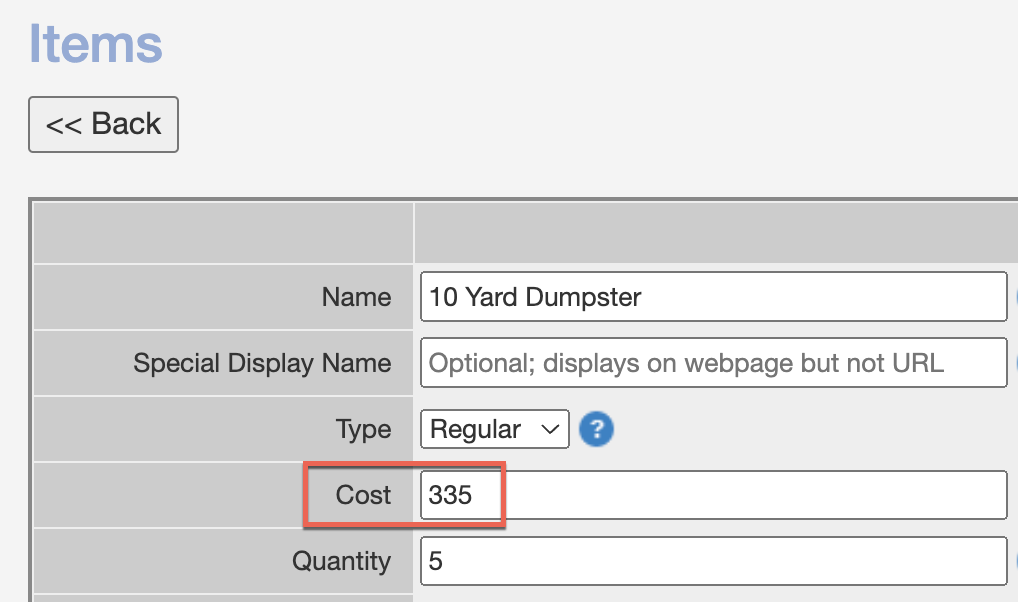Viewport: 1018px width, 602px height.
Task: Go back using the << Back button
Action: [x=103, y=124]
